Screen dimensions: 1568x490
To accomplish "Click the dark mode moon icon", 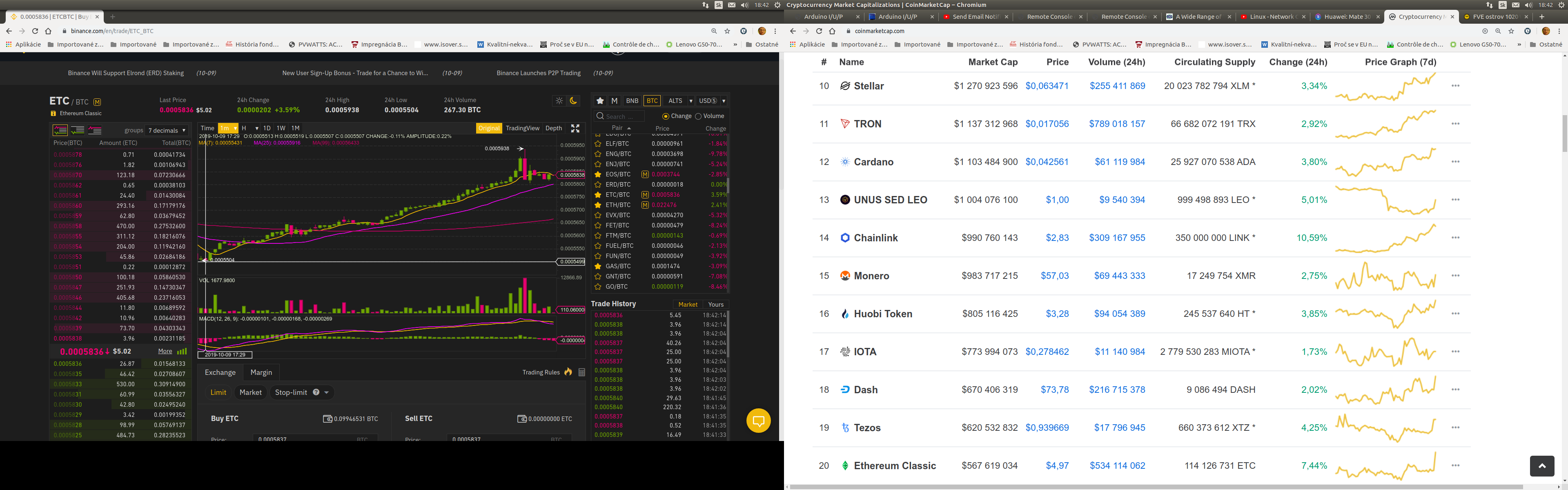I will pos(573,100).
